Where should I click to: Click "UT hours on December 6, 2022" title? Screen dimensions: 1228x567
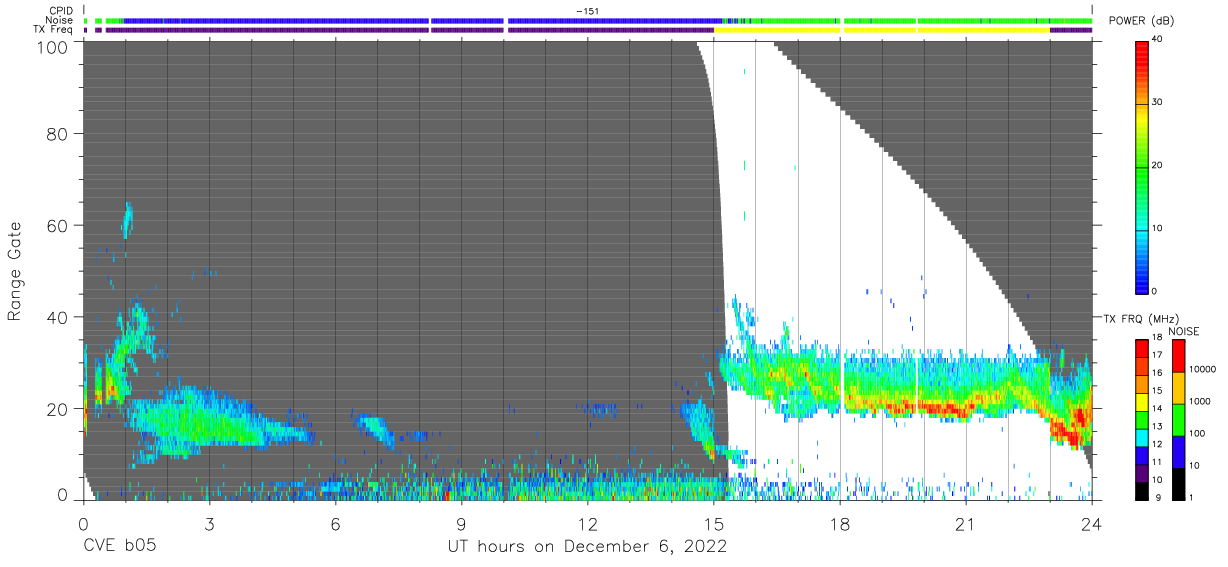point(586,547)
